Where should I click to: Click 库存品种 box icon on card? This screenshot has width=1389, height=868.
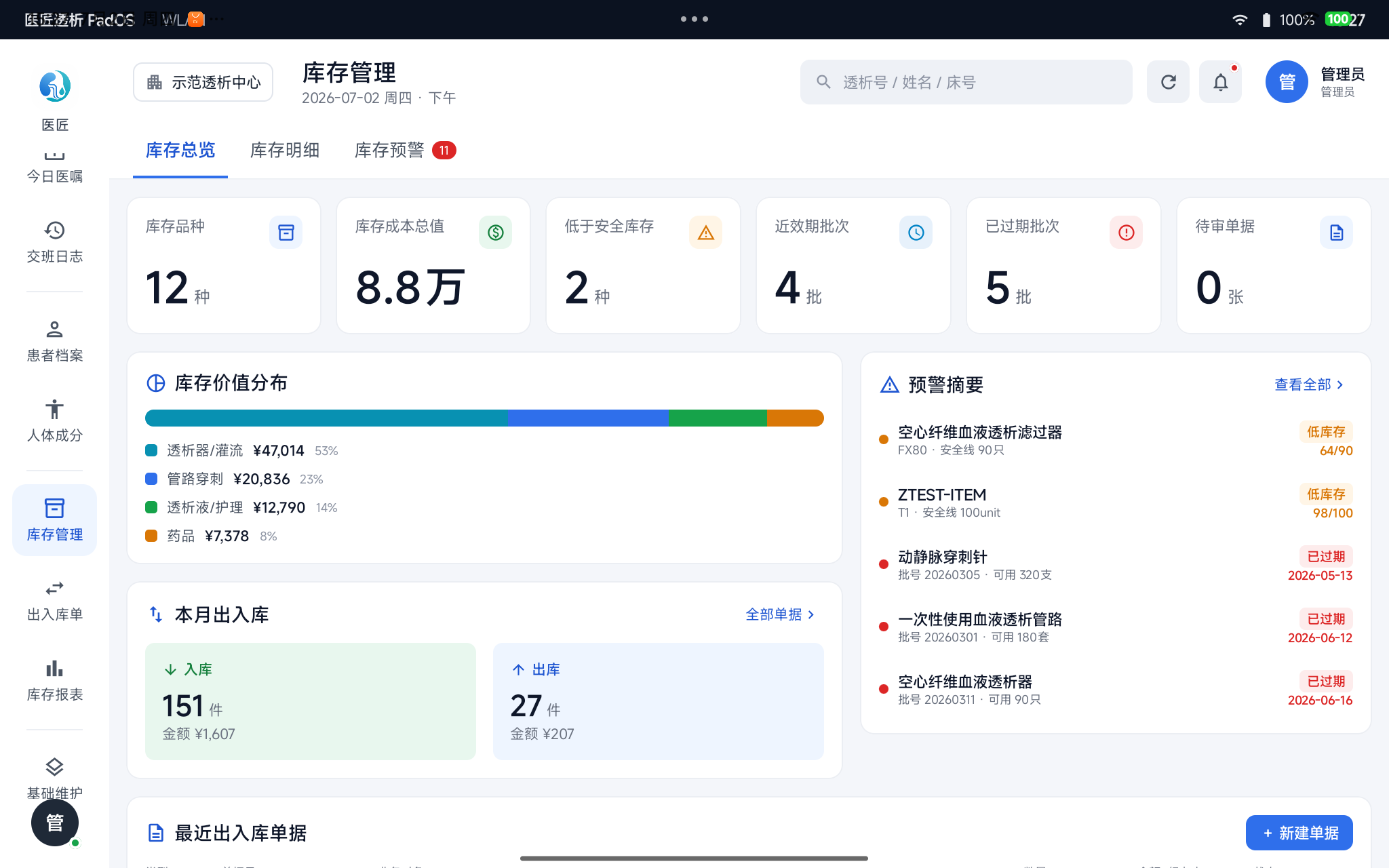(x=286, y=233)
